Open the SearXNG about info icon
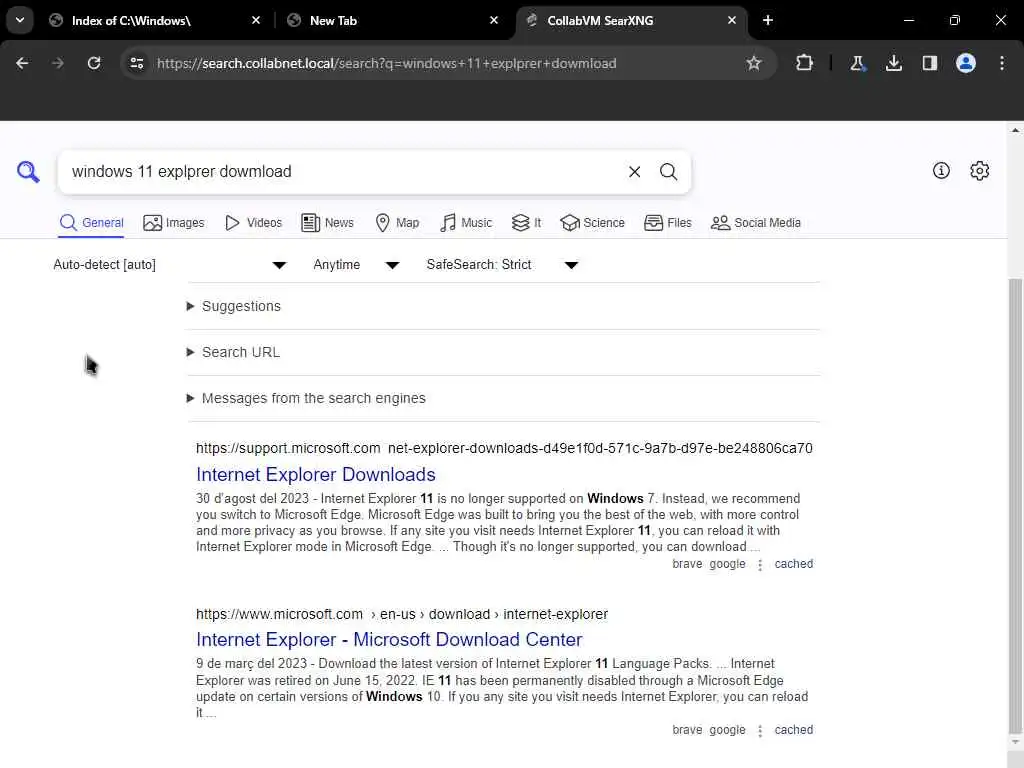 point(941,171)
